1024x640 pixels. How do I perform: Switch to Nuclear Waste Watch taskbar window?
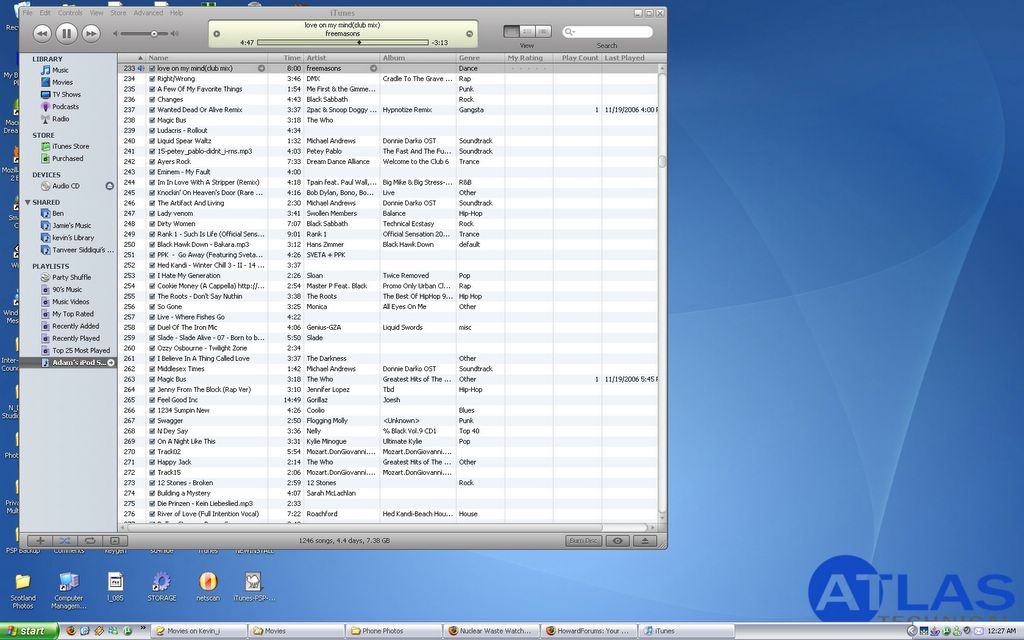pos(491,631)
